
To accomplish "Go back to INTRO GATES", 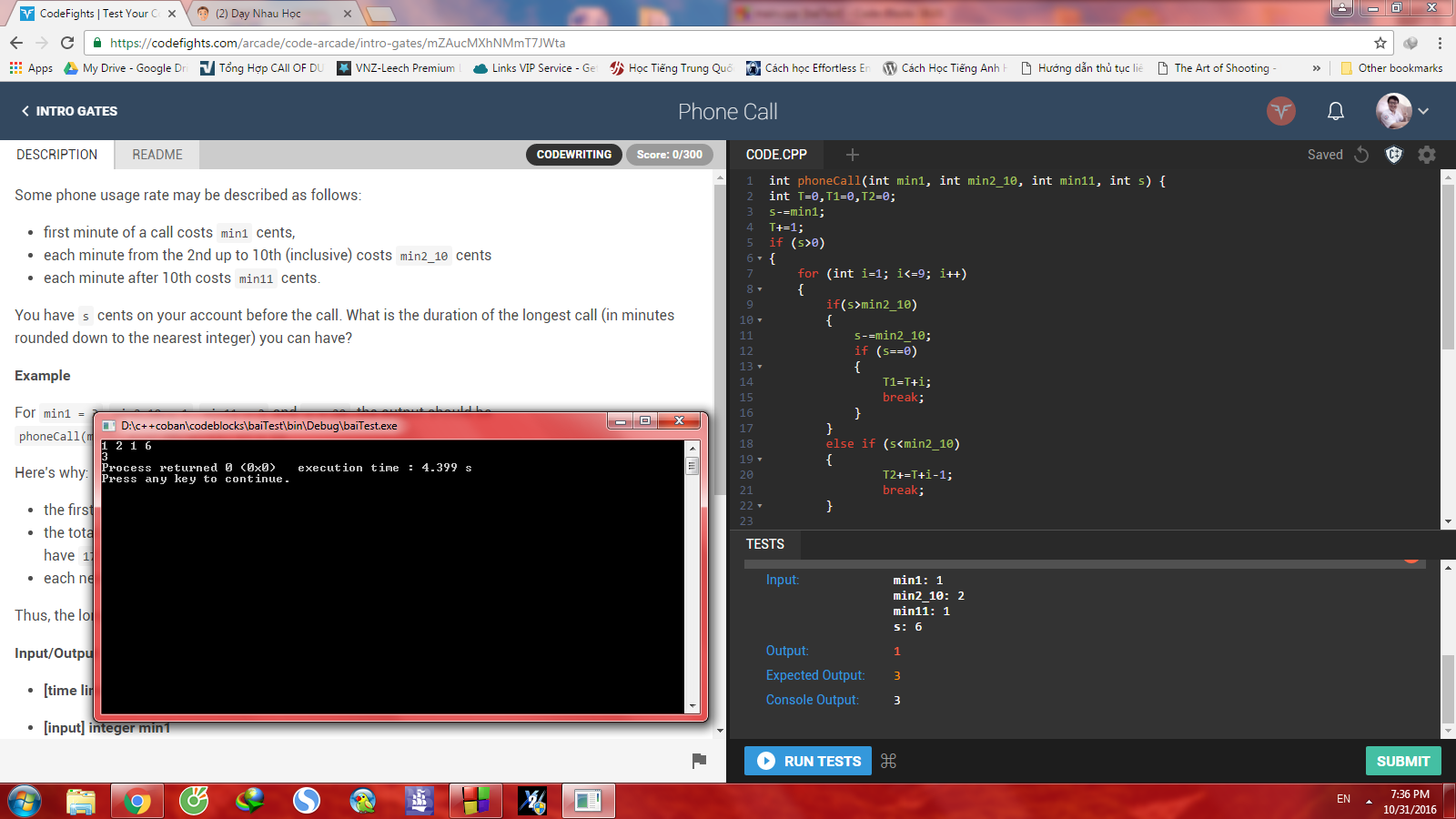I will (69, 111).
